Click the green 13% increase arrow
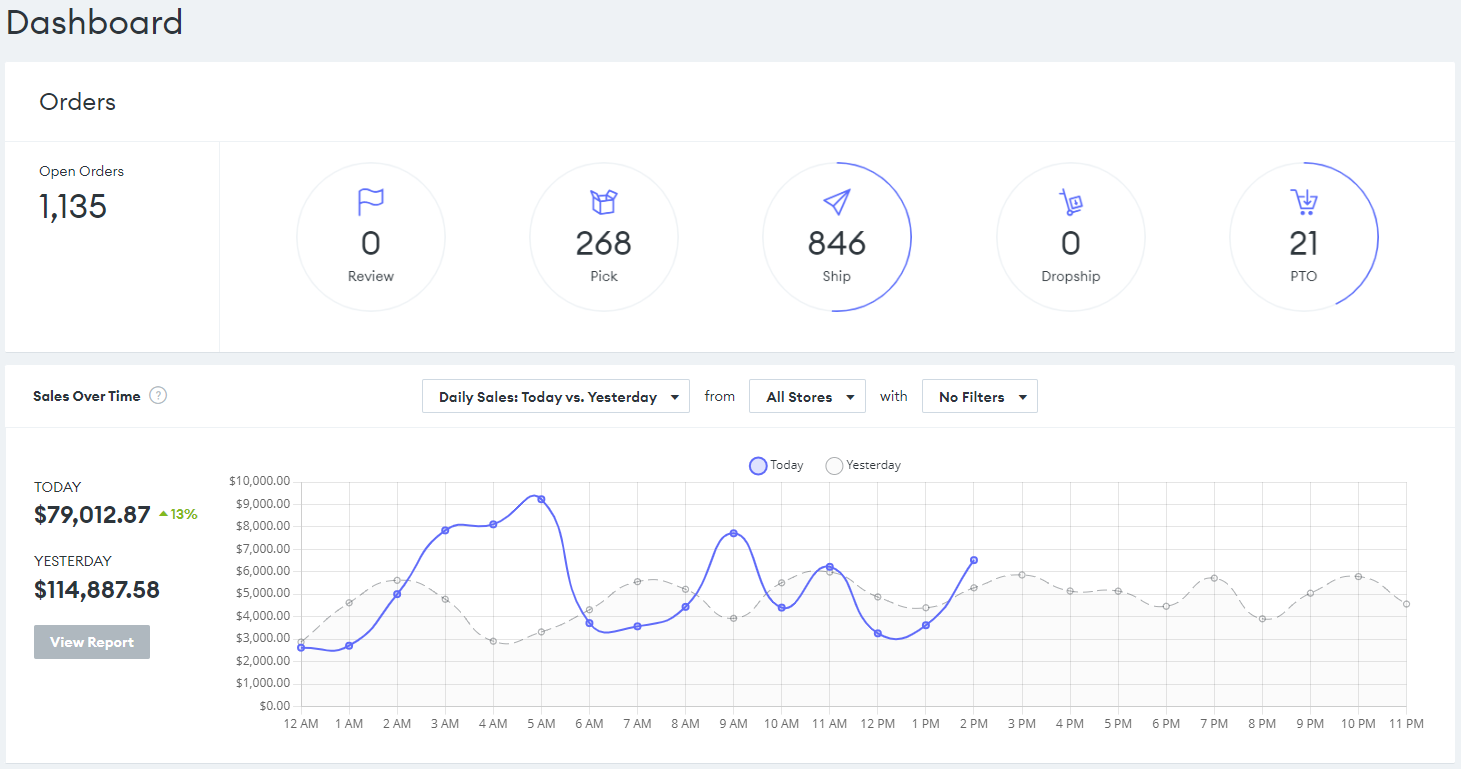This screenshot has width=1461, height=769. click(x=164, y=515)
